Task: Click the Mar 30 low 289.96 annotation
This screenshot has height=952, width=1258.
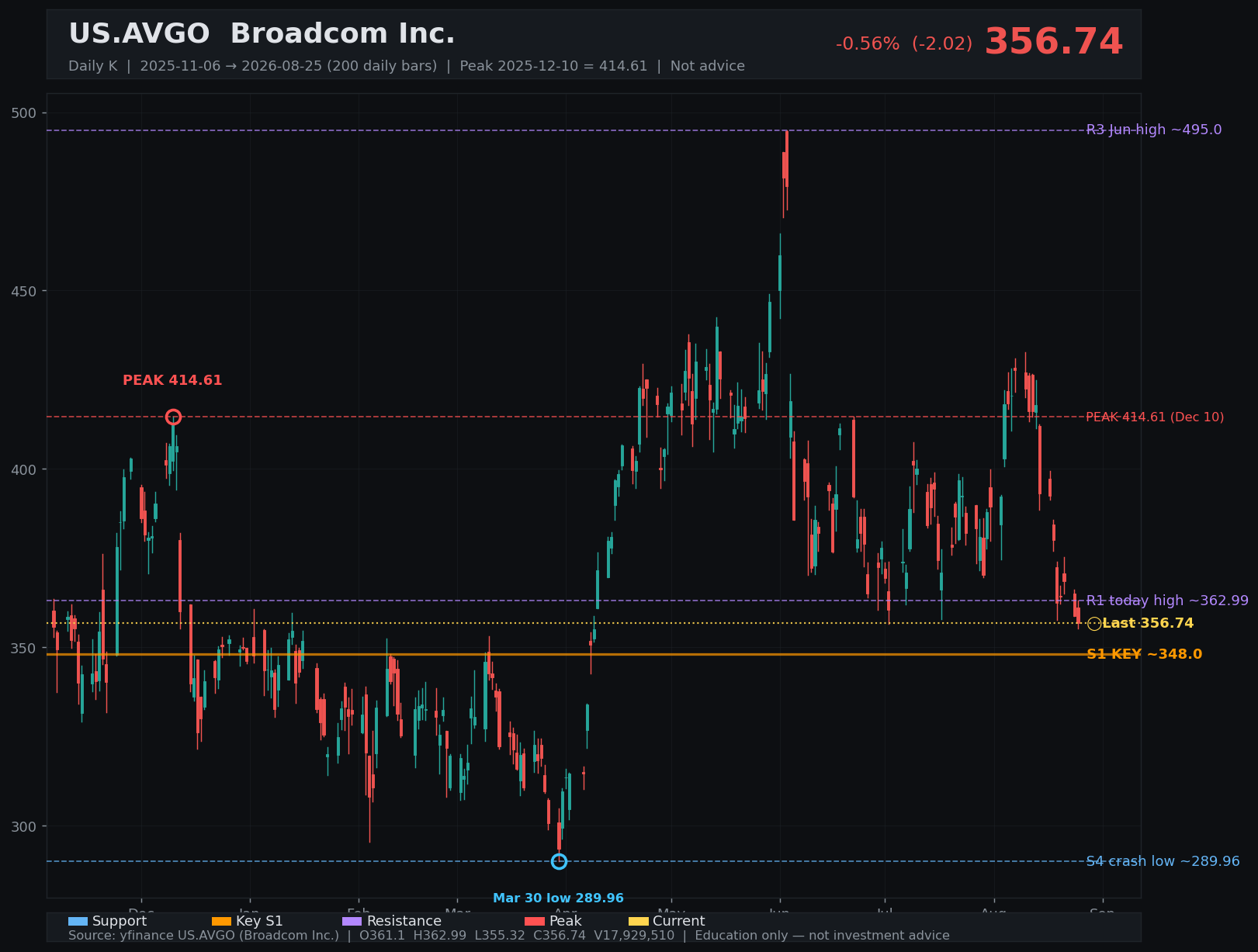Action: 559,898
